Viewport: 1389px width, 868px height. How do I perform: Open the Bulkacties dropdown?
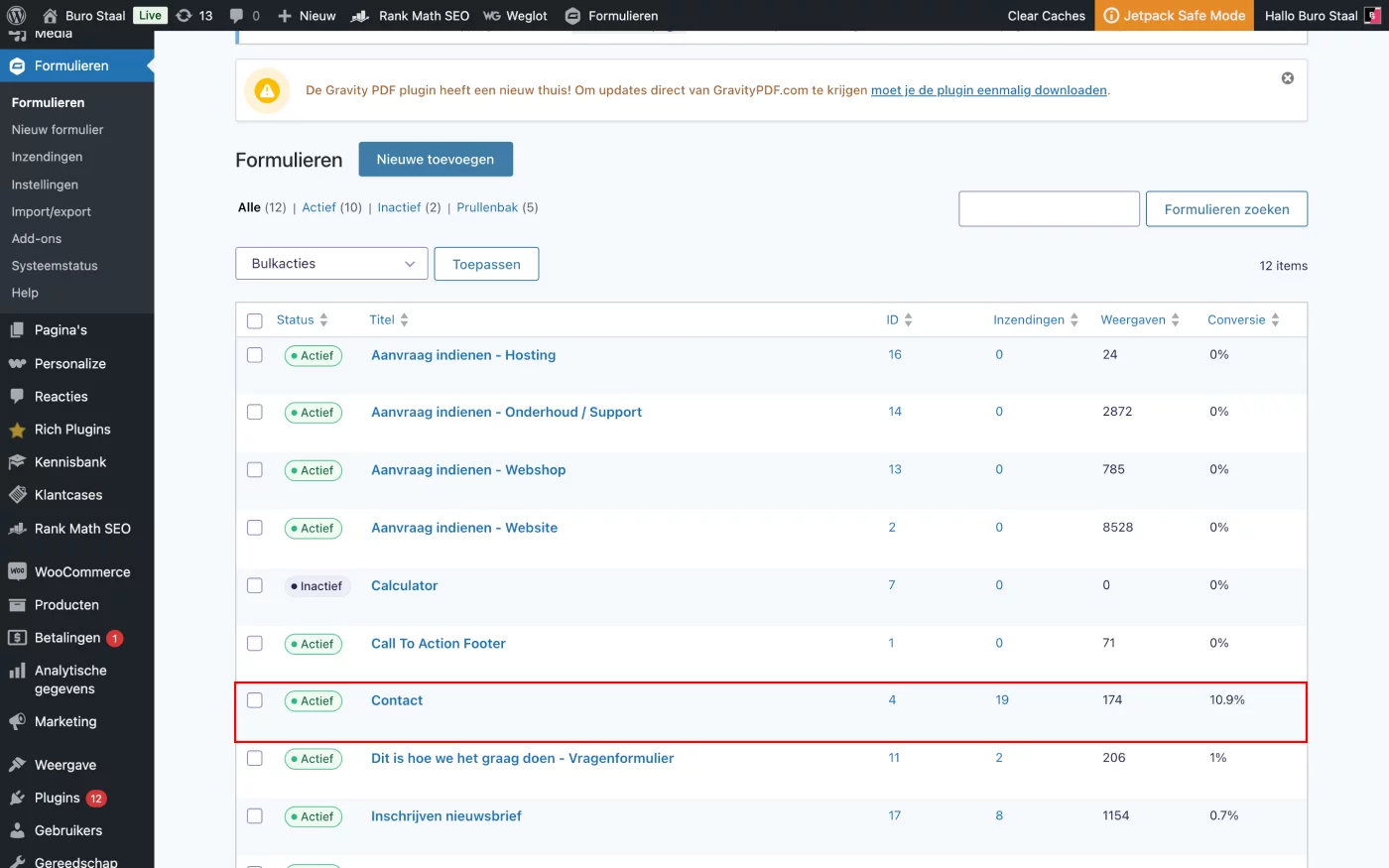coord(331,264)
